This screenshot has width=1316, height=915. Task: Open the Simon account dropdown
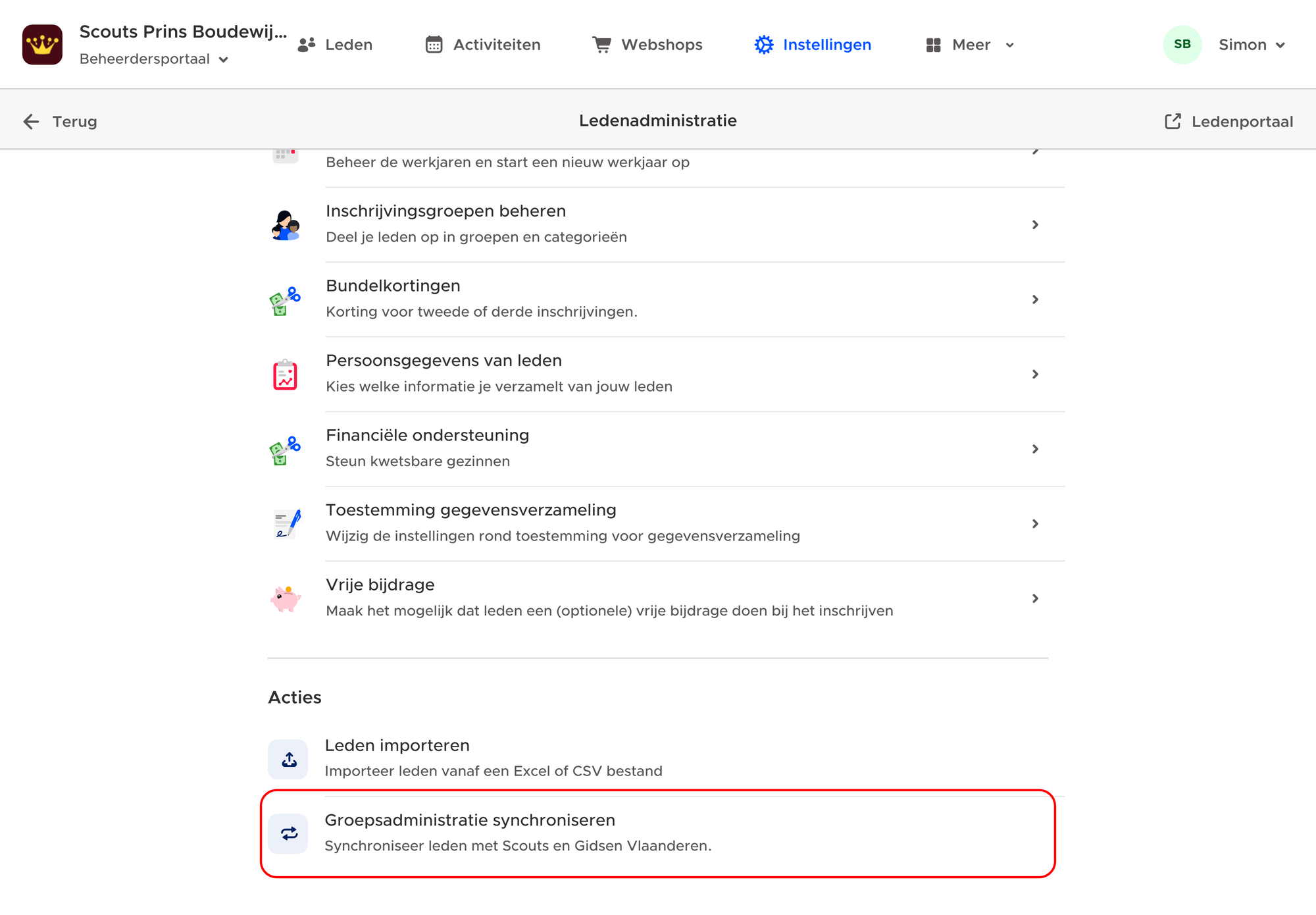pyautogui.click(x=1252, y=45)
